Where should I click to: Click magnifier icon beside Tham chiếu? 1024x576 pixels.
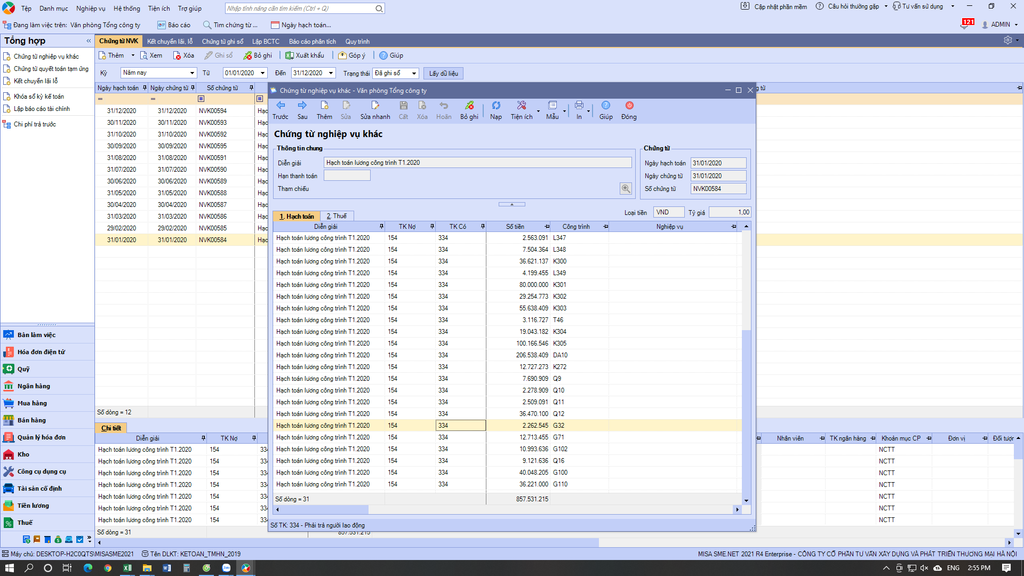coord(625,189)
